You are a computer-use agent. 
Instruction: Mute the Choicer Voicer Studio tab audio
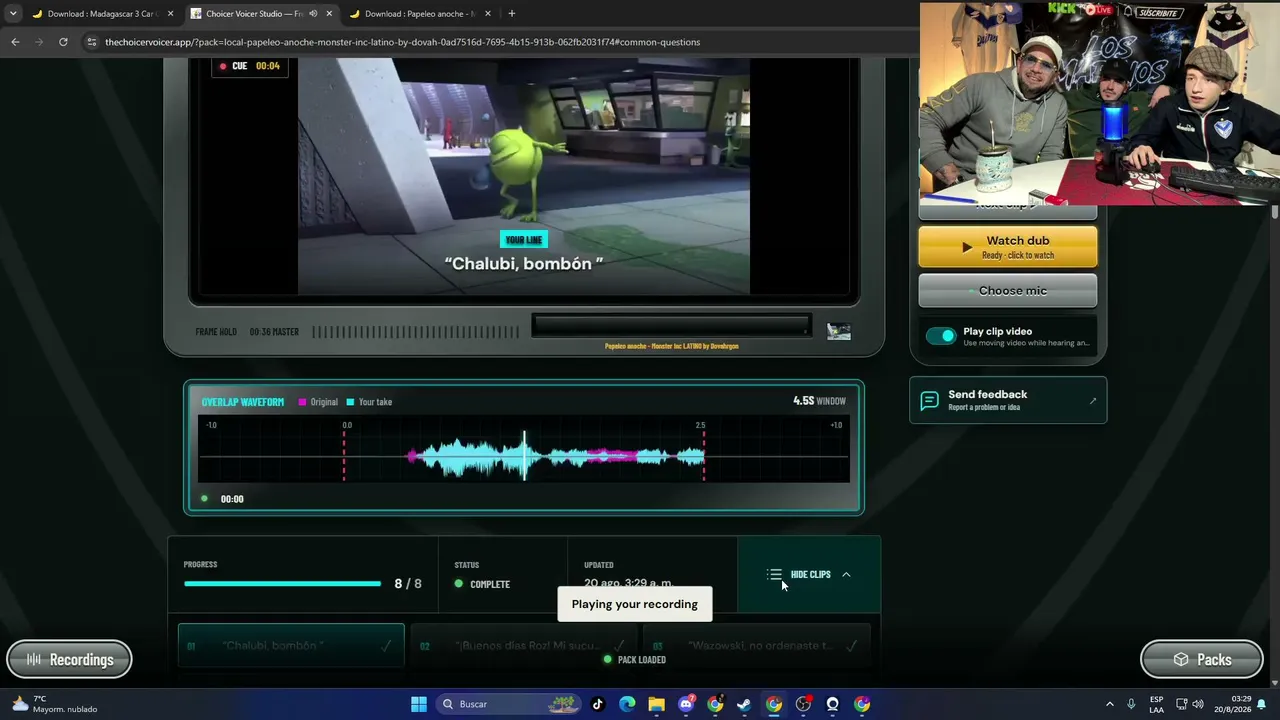click(x=313, y=14)
